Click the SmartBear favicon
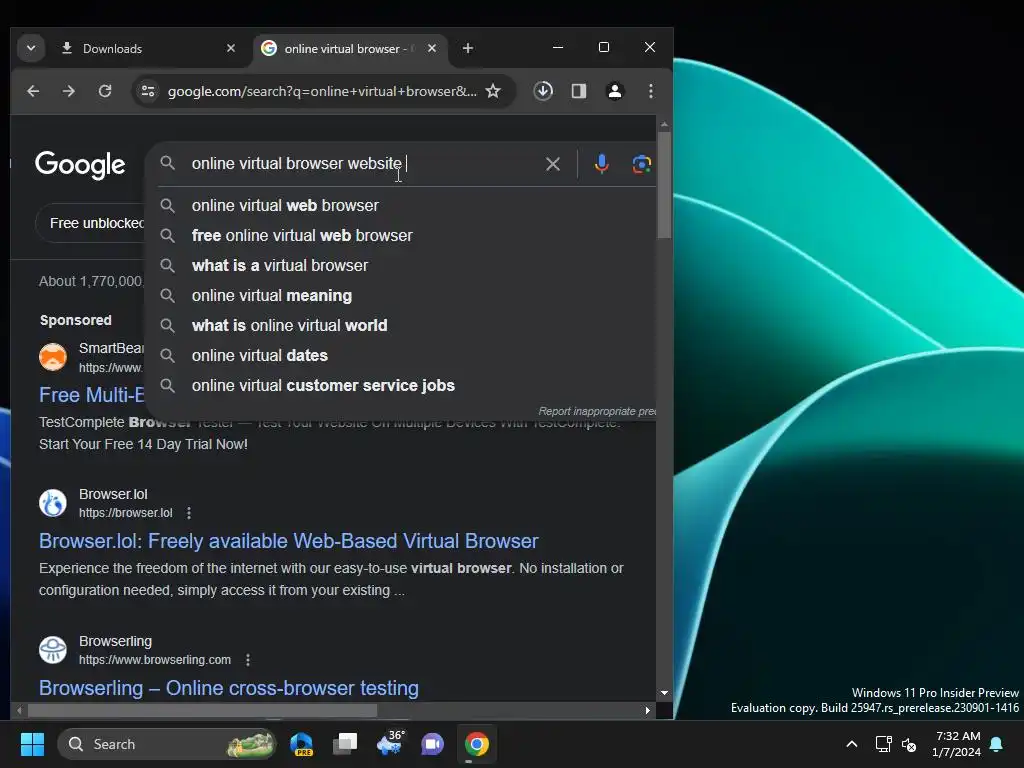Screen dimensions: 1024x768 (53, 357)
